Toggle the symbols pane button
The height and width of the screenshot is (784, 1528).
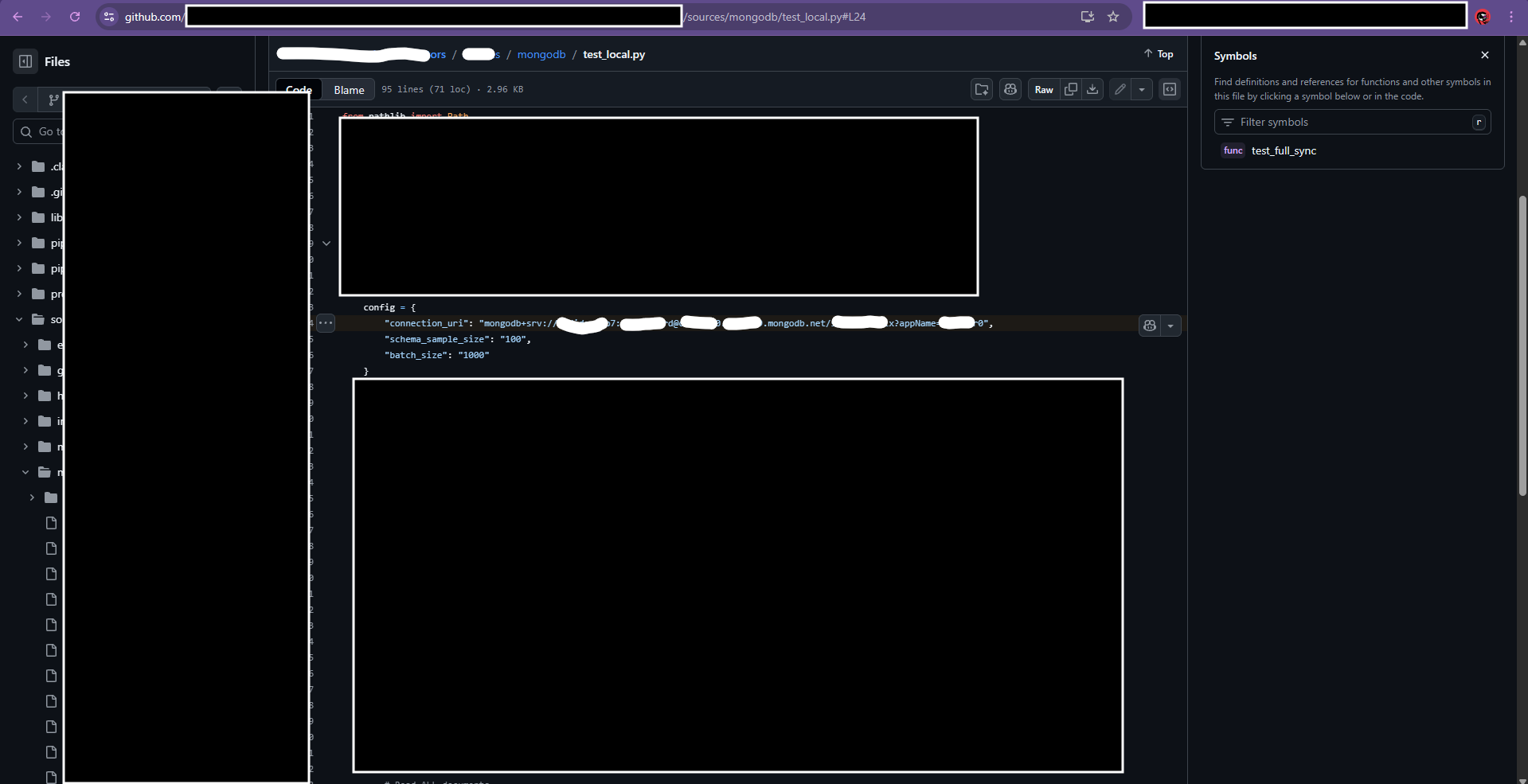[x=1170, y=89]
